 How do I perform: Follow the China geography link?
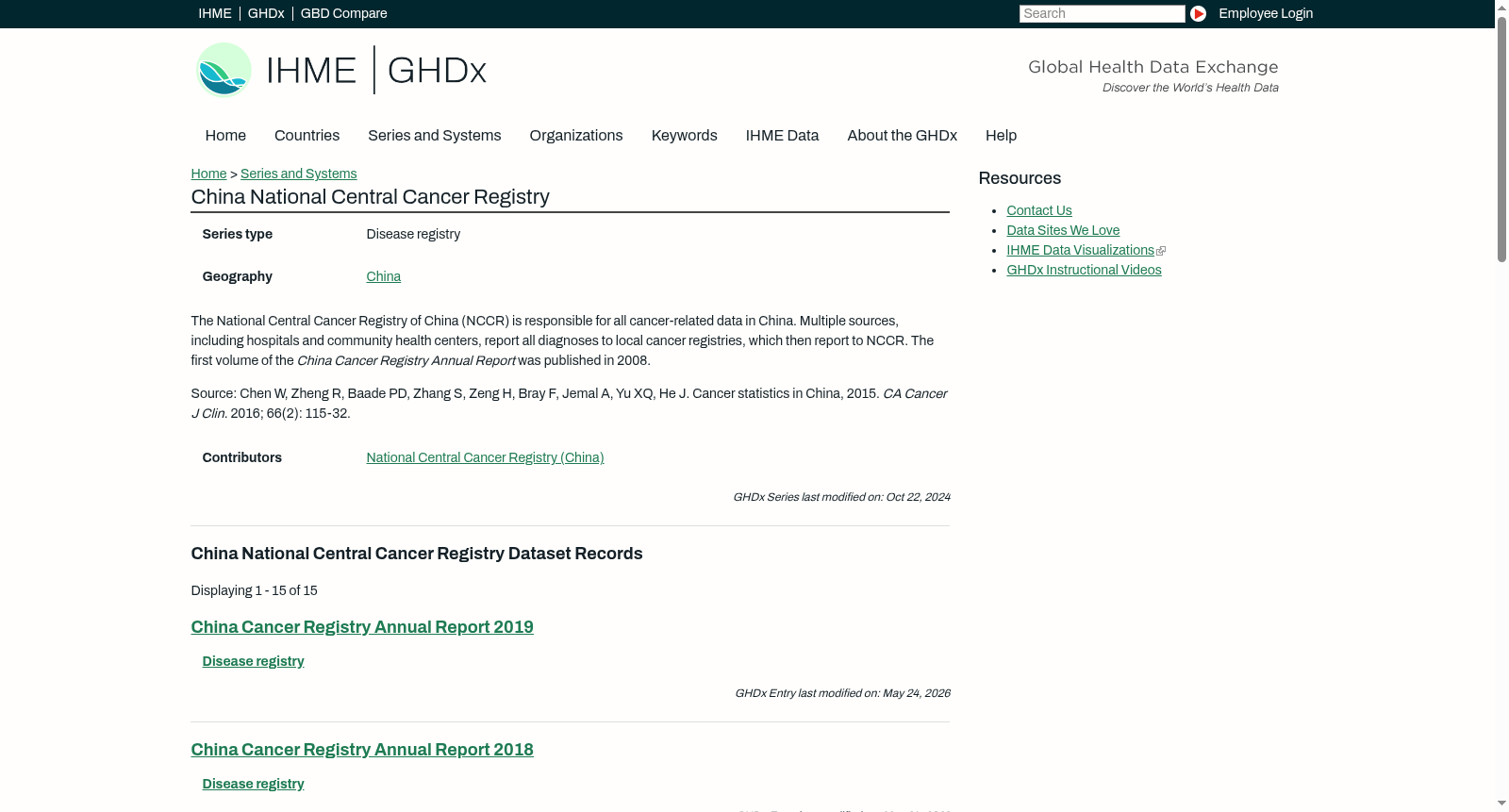tap(384, 276)
